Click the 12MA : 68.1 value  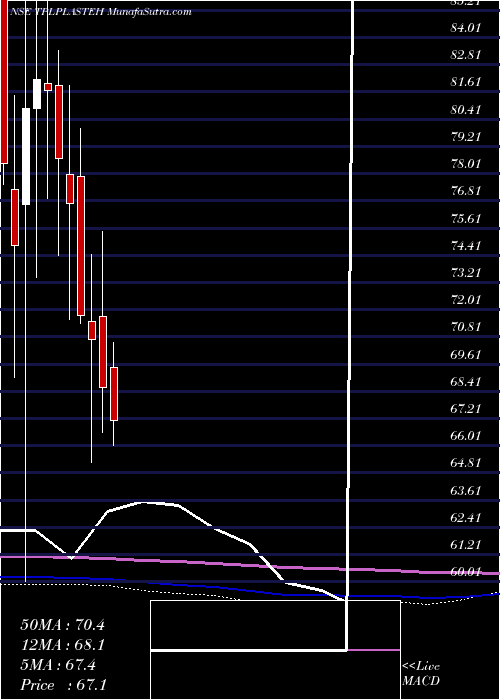tap(62, 644)
